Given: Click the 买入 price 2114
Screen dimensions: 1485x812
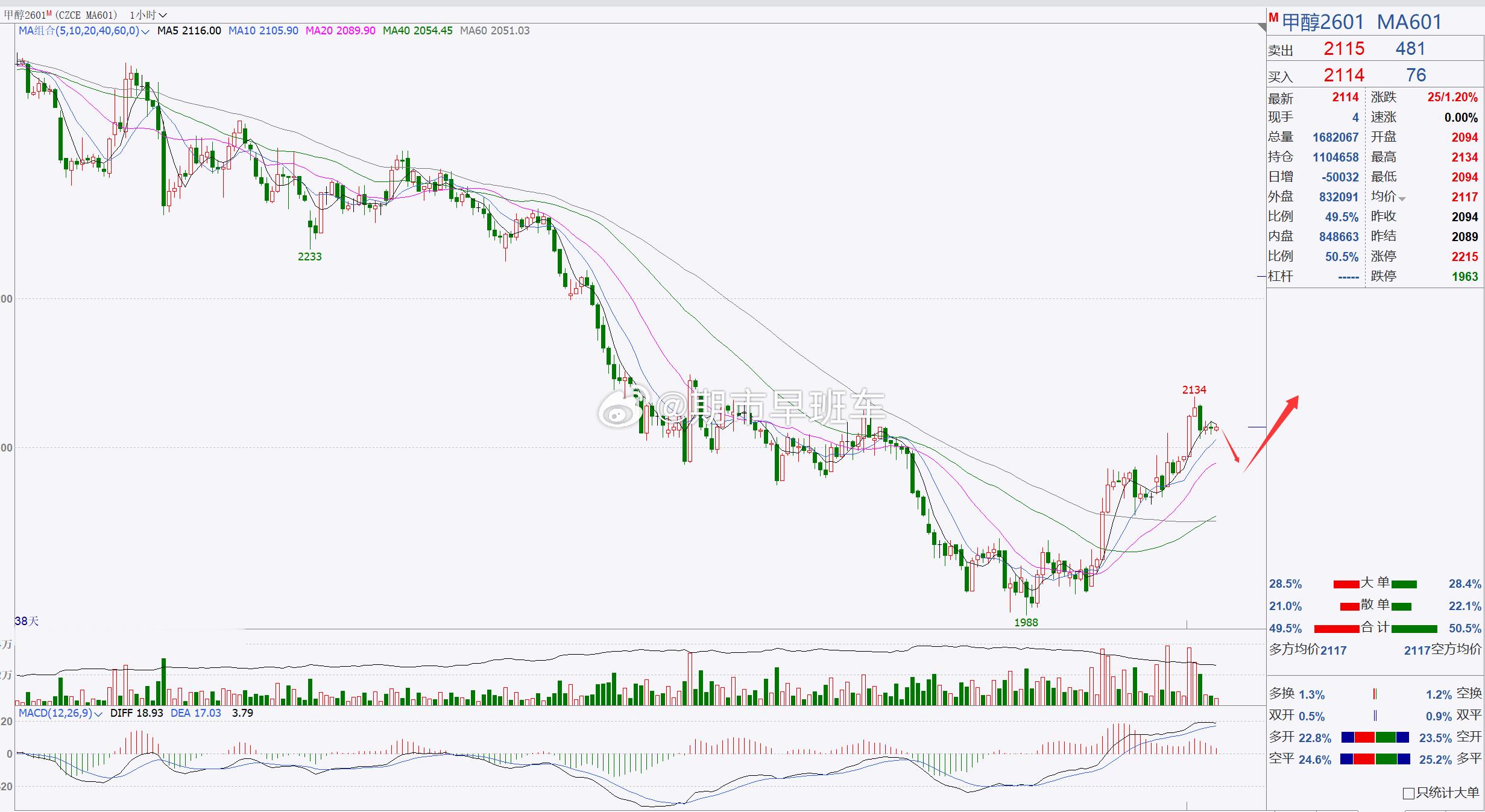Looking at the screenshot, I should coord(1344,75).
